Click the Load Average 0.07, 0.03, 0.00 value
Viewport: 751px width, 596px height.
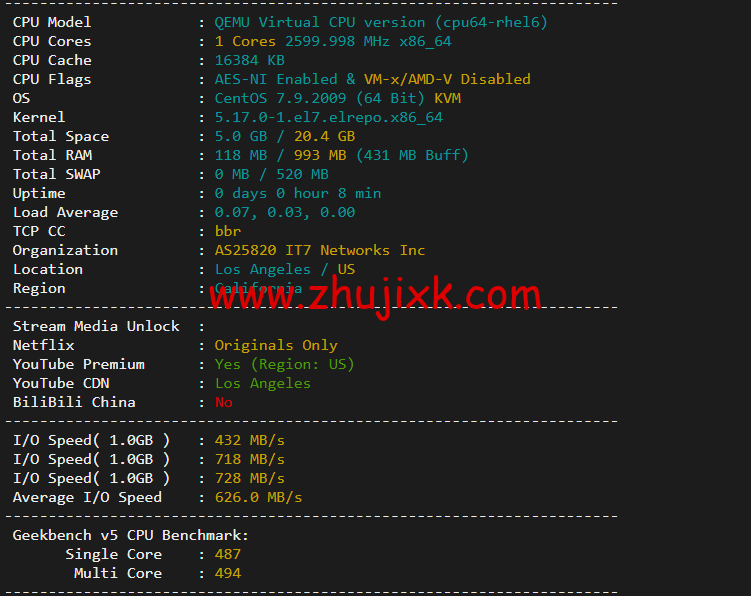tap(284, 213)
